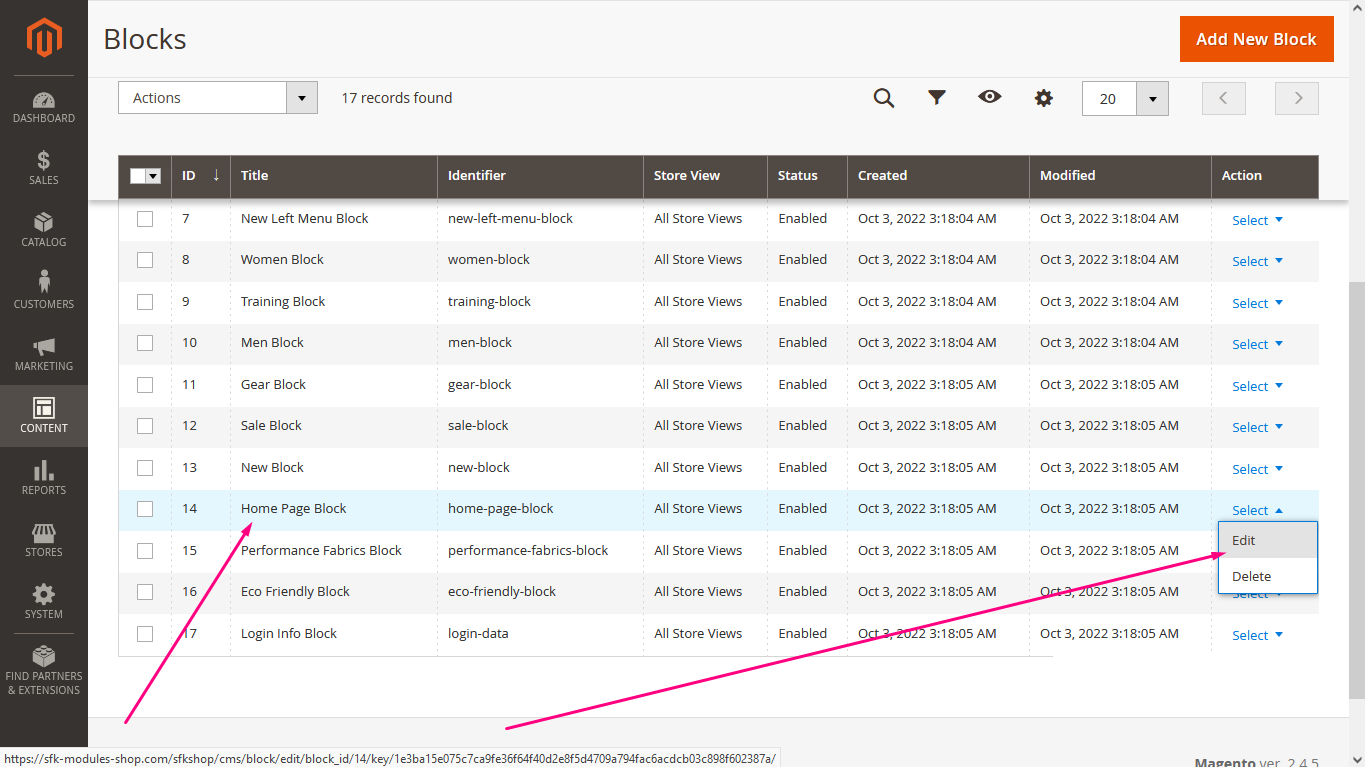
Task: Open the grid search magnifier
Action: [884, 98]
